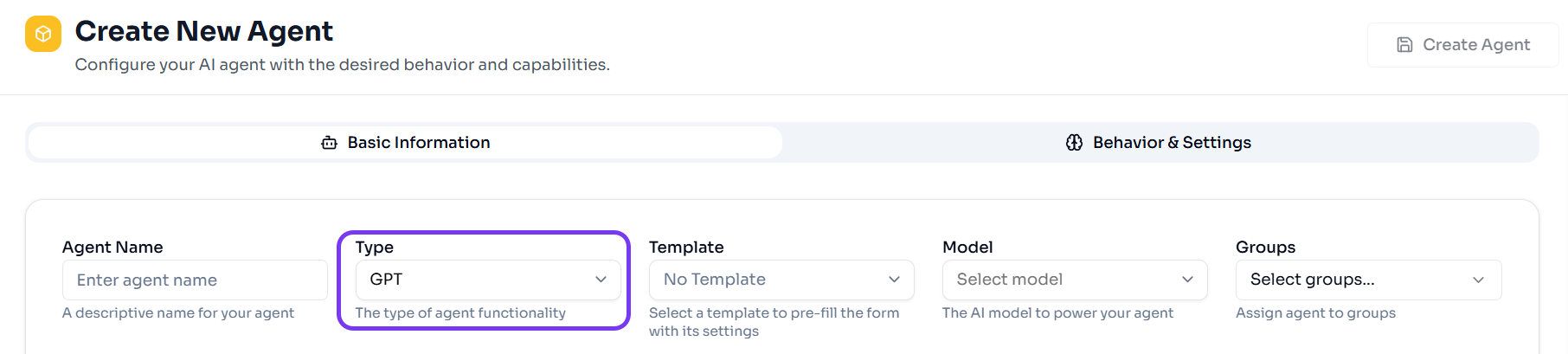Click the chevron arrow in Type field
The width and height of the screenshot is (1568, 354).
point(601,280)
